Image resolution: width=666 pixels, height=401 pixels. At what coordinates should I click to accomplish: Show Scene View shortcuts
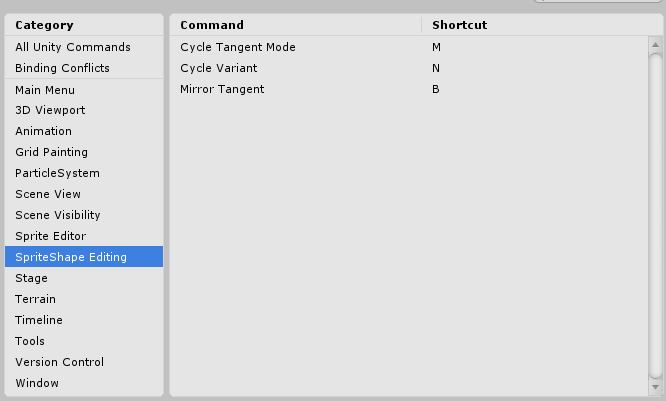[x=48, y=194]
